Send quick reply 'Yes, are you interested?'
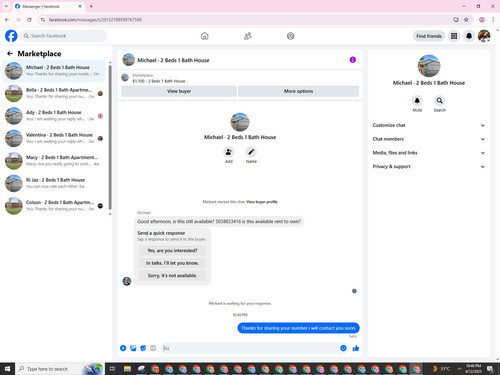The width and height of the screenshot is (500, 375). (172, 250)
